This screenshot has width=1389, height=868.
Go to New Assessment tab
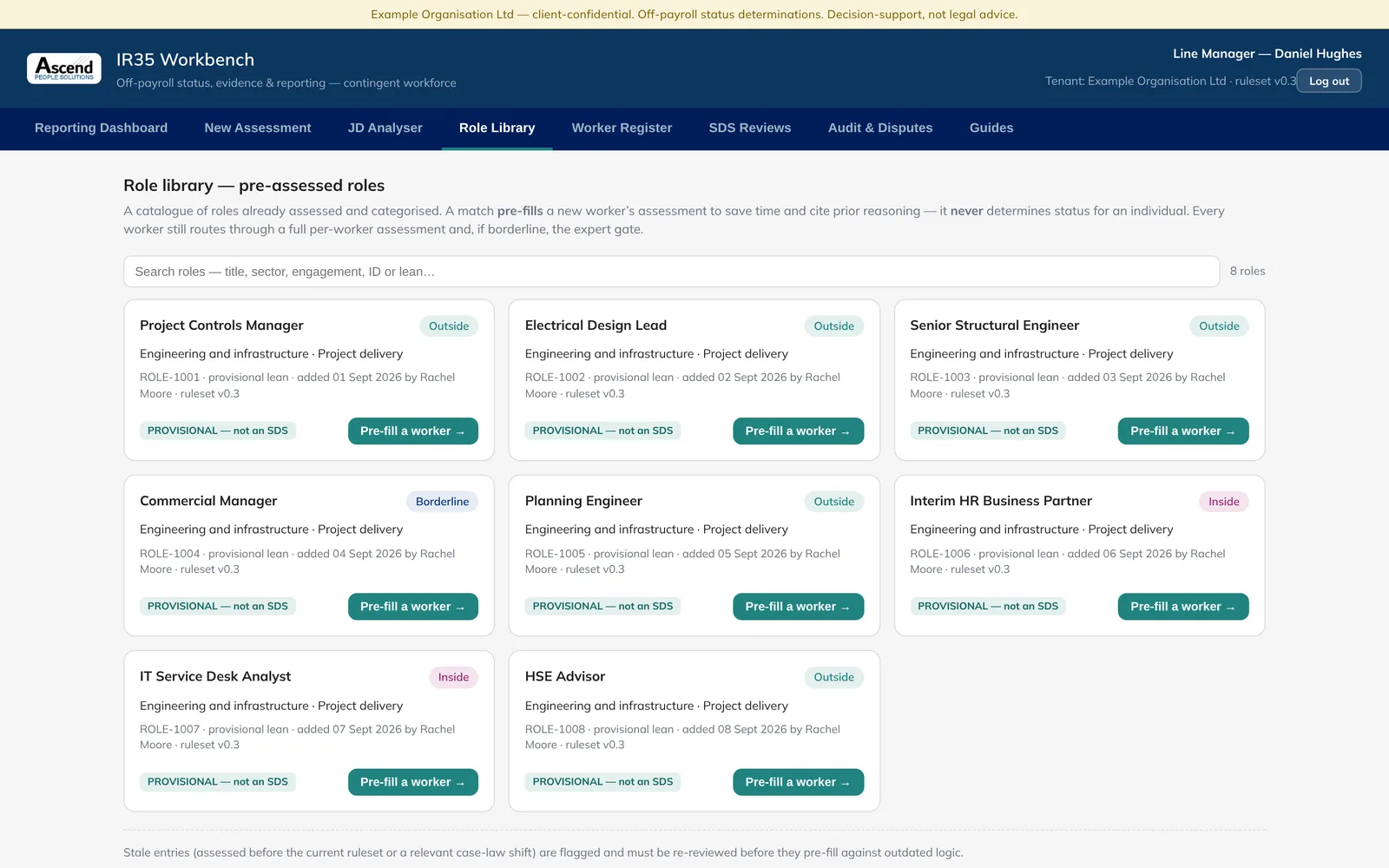coord(258,128)
